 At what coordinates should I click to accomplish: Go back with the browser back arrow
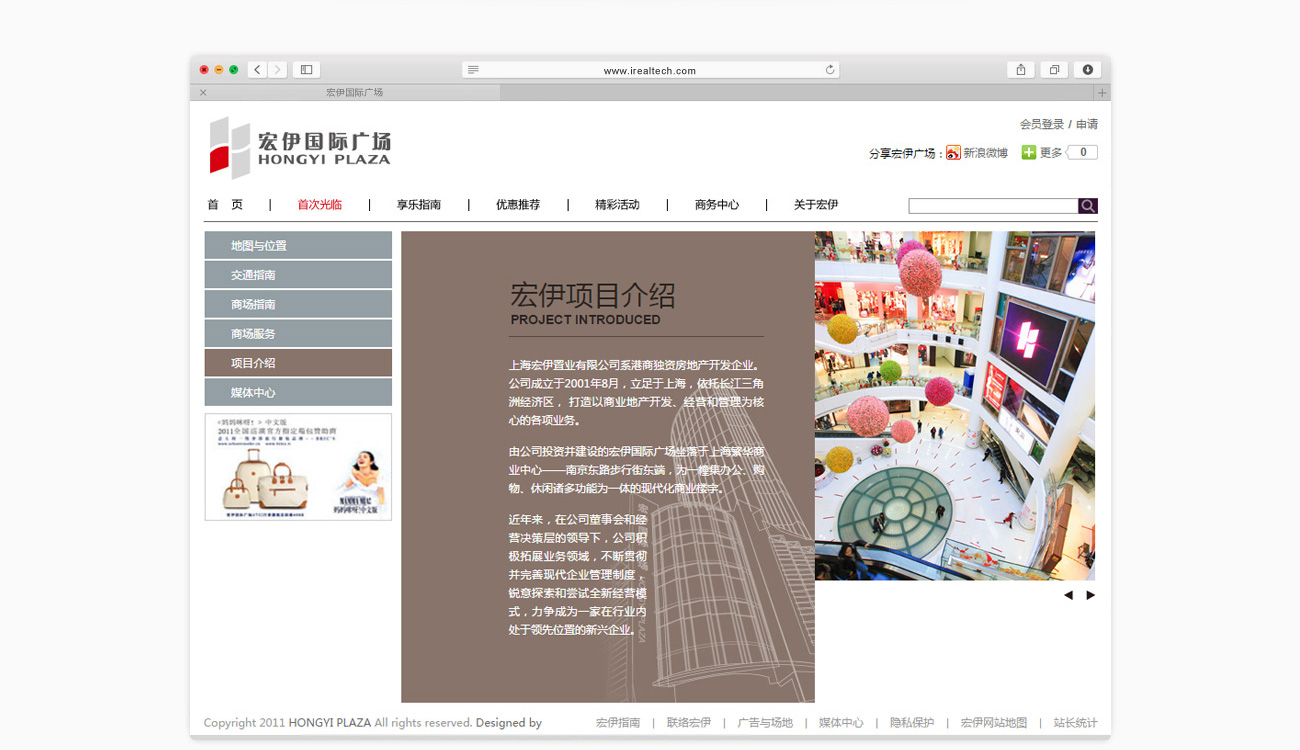258,70
